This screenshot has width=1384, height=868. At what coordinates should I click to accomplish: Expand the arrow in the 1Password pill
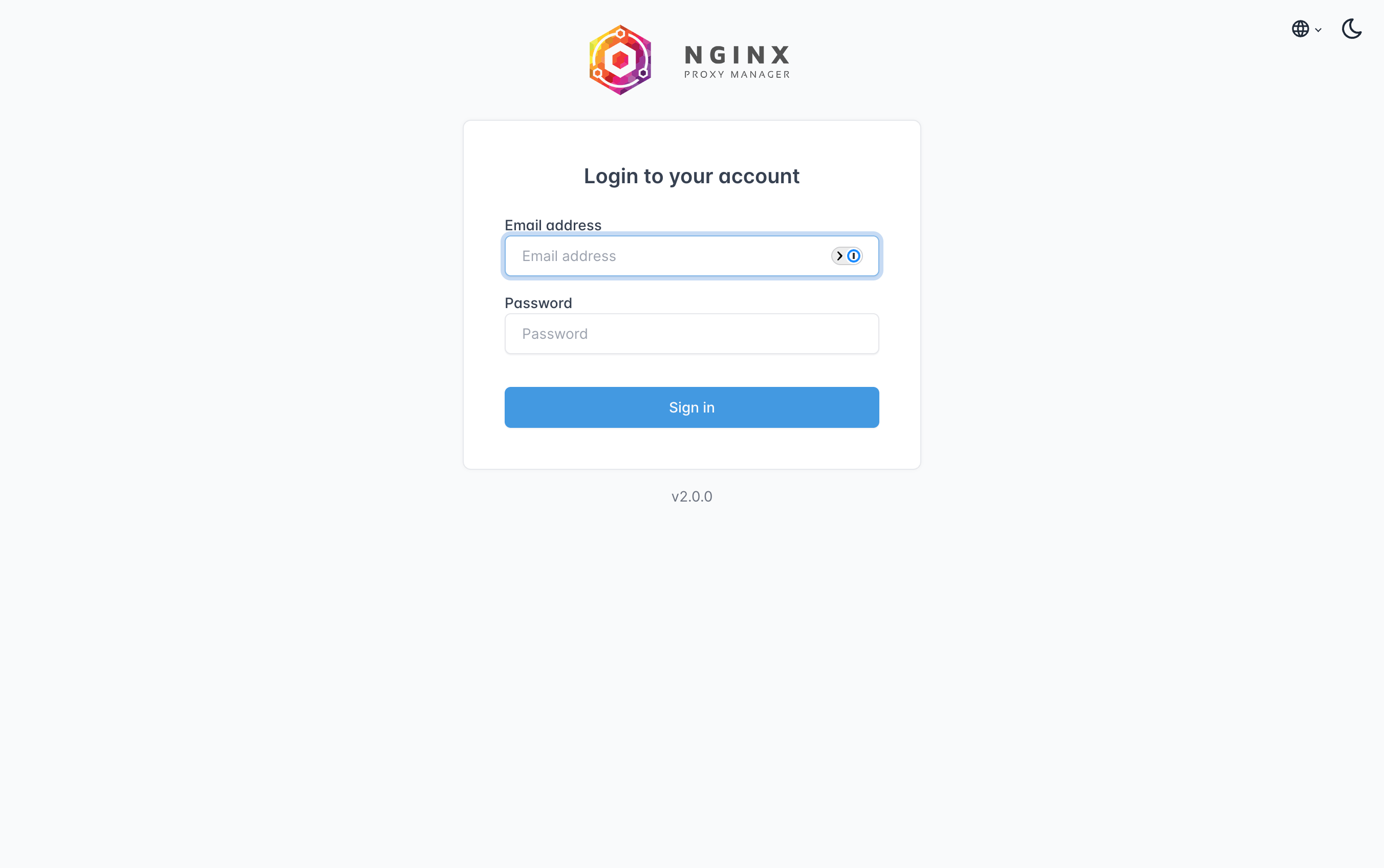point(839,256)
